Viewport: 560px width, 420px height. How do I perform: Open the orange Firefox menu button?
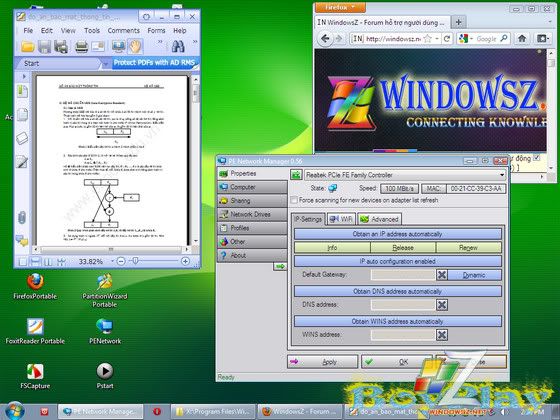coord(340,7)
